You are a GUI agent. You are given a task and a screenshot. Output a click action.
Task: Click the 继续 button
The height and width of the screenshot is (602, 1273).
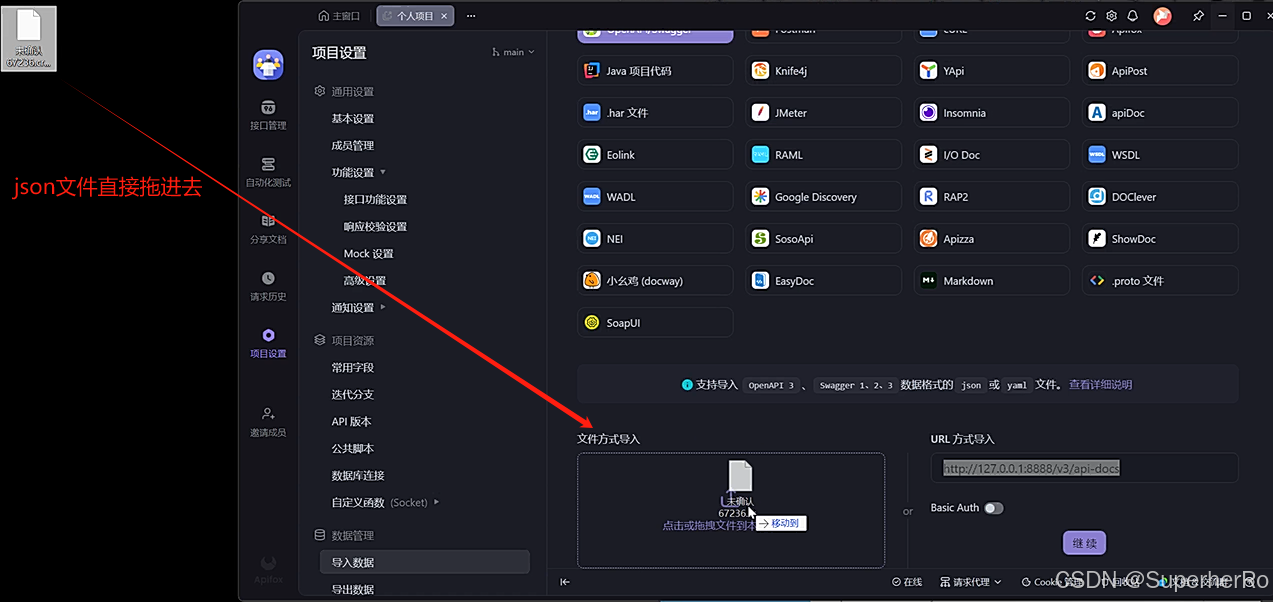point(1084,543)
